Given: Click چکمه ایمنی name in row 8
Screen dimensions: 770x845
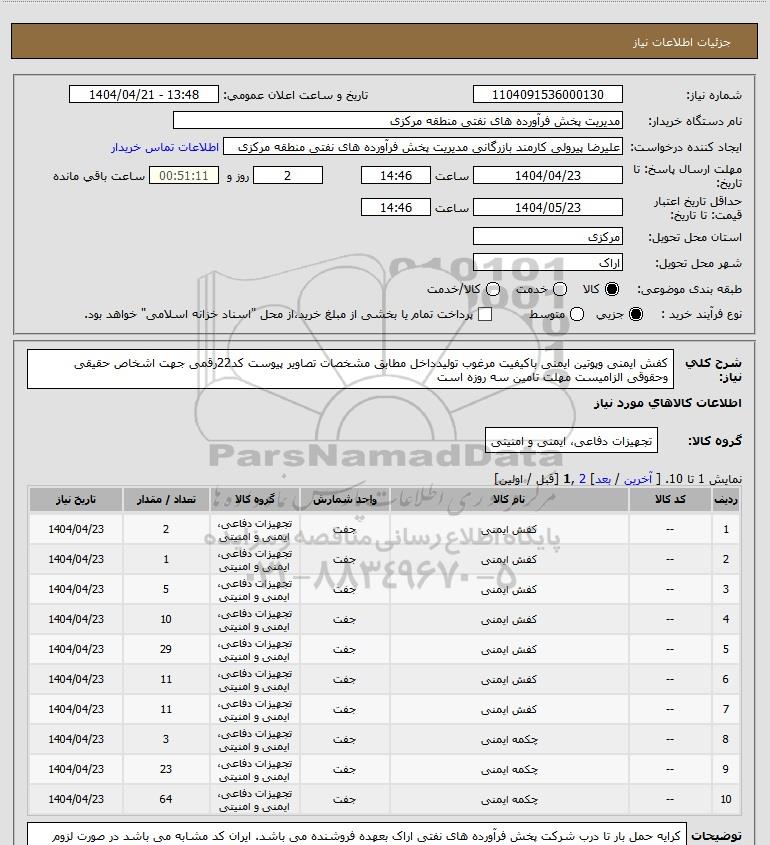Looking at the screenshot, I should point(509,739).
